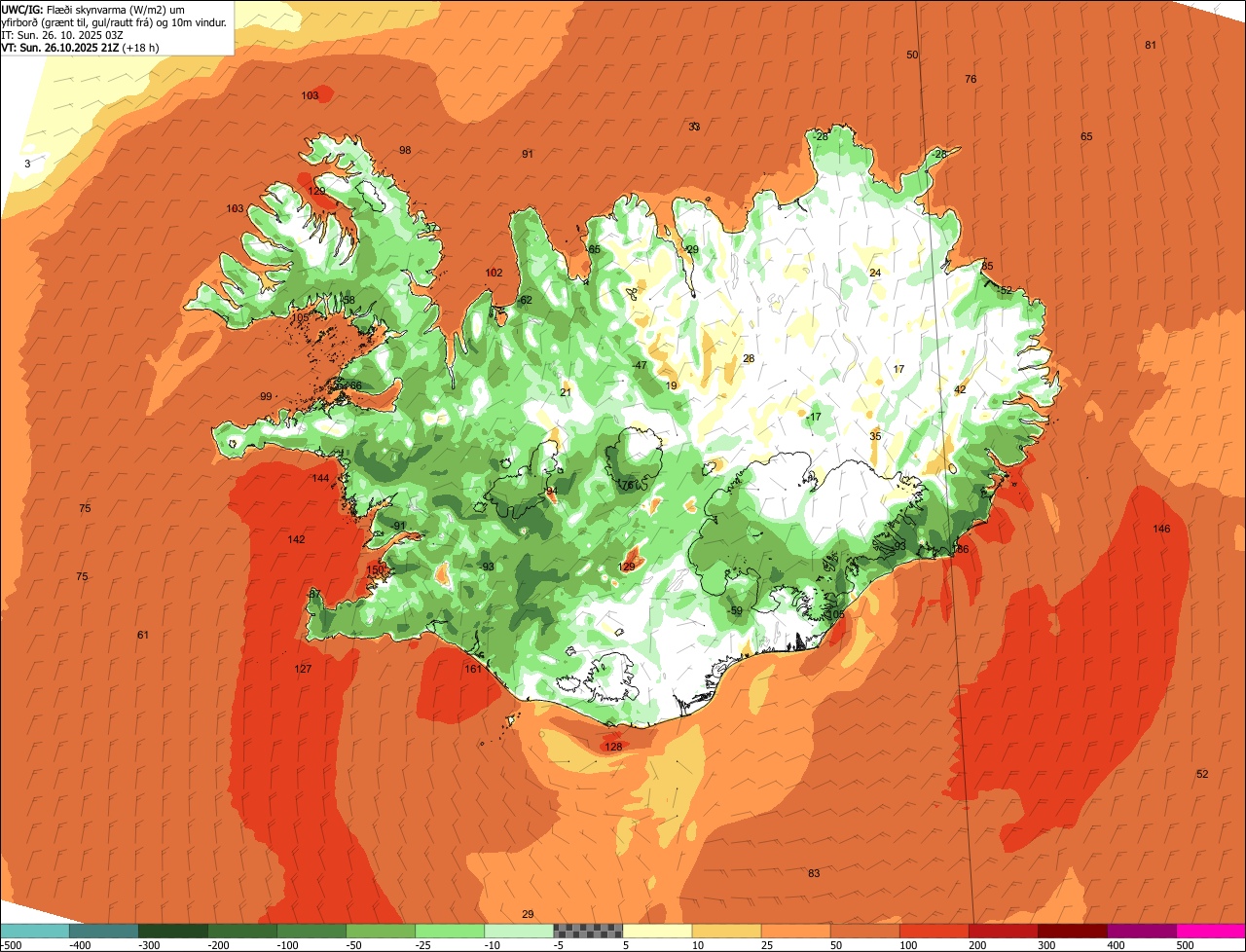Image resolution: width=1246 pixels, height=952 pixels.
Task: Click the legend swatch between 400 and 500
Action: tap(1141, 931)
